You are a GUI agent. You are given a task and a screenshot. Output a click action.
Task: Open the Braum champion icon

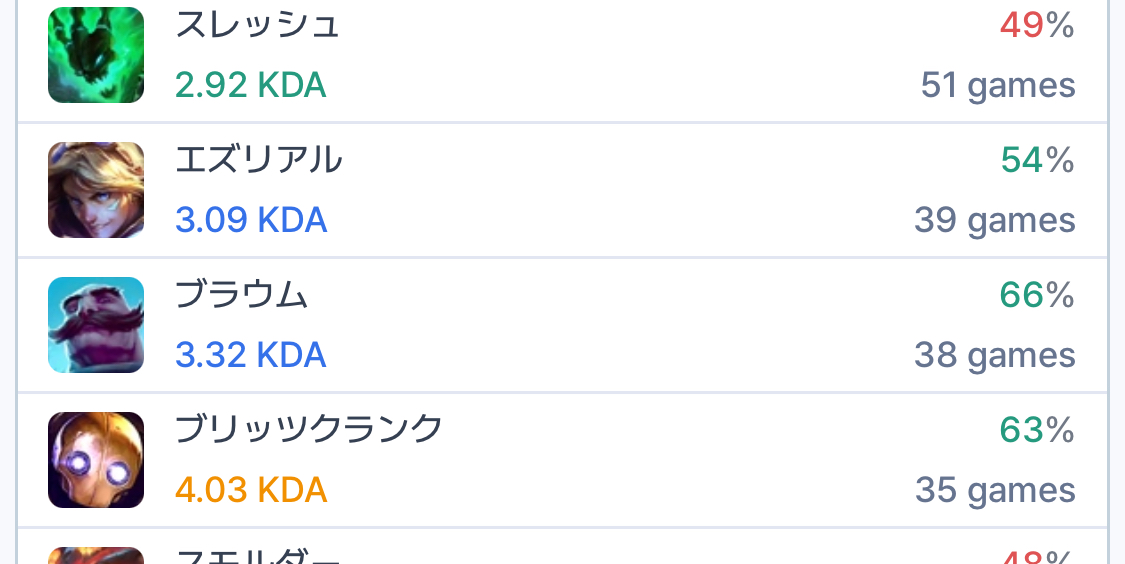[96, 325]
